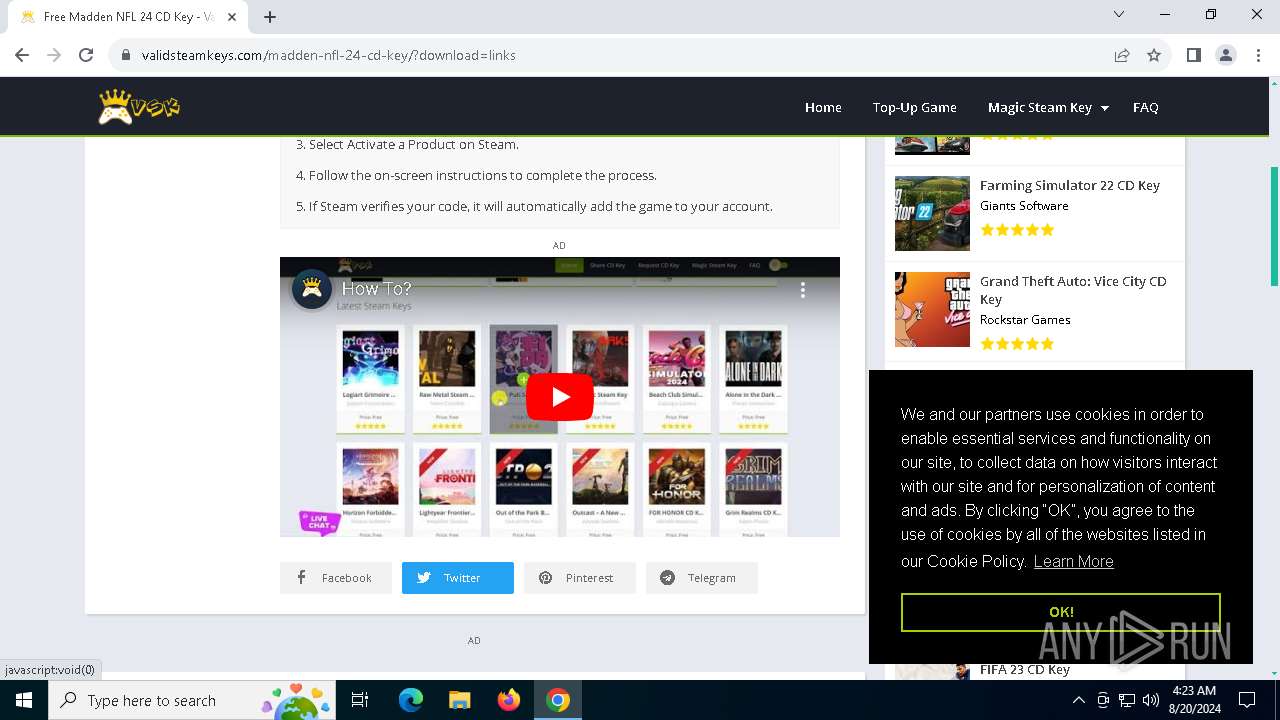
Task: Reload the page with the refresh icon
Action: tap(86, 55)
